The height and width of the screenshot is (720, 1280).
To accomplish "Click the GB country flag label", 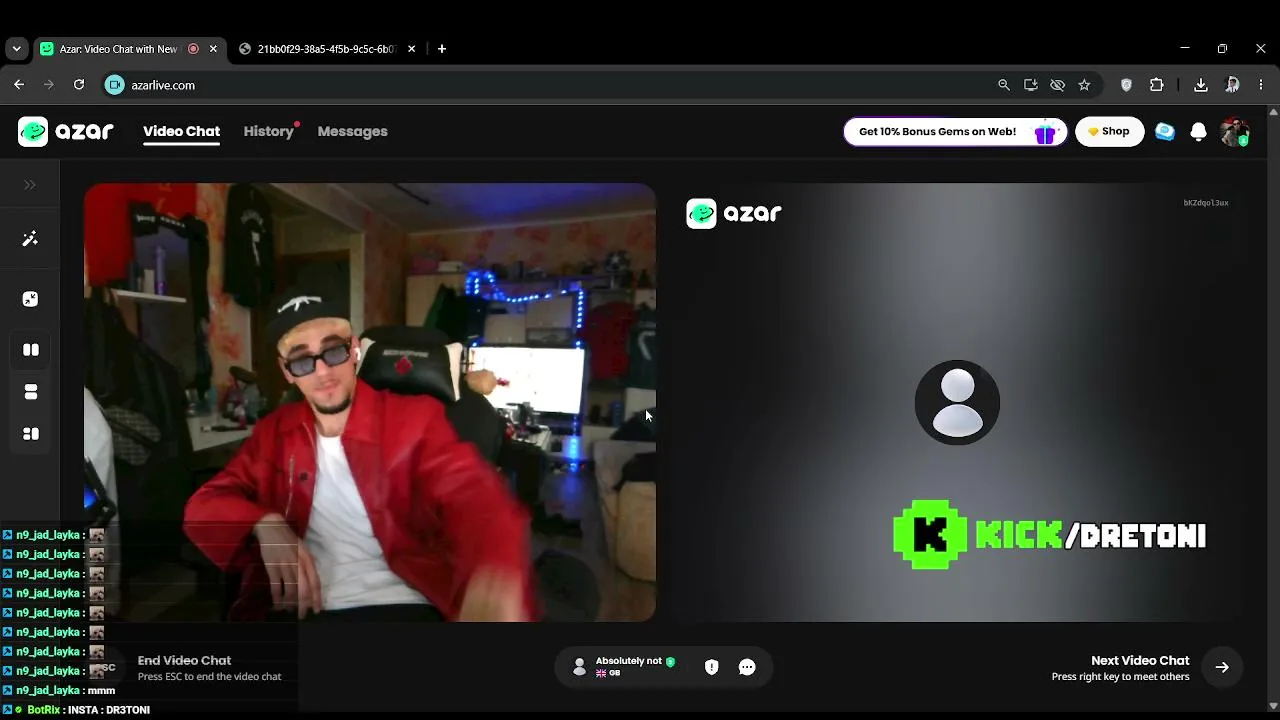I will coord(608,673).
